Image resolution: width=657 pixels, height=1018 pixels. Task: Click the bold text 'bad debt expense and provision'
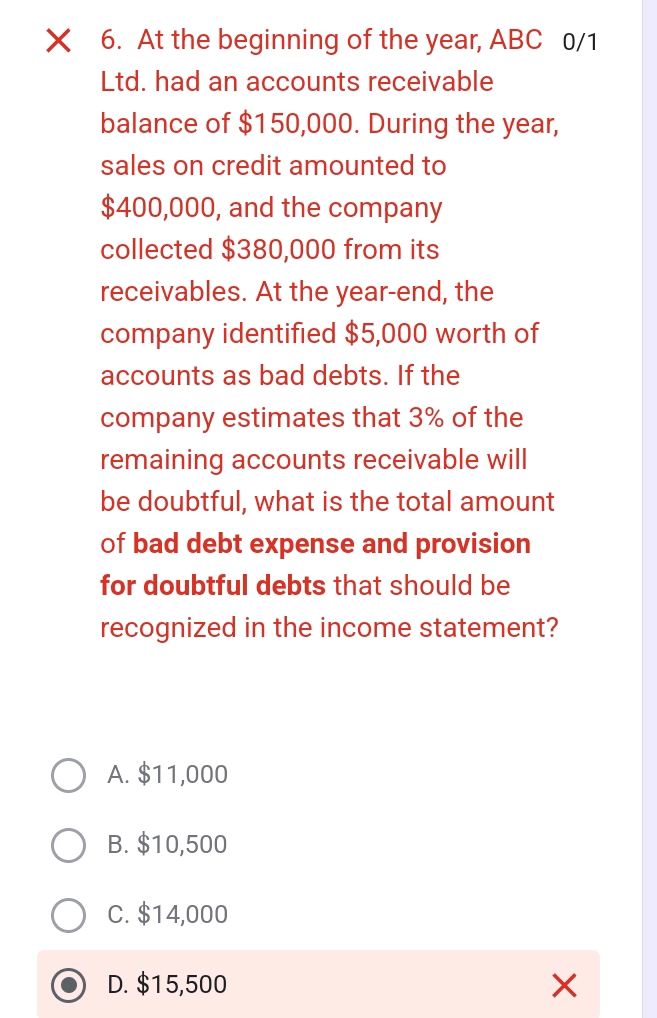332,544
